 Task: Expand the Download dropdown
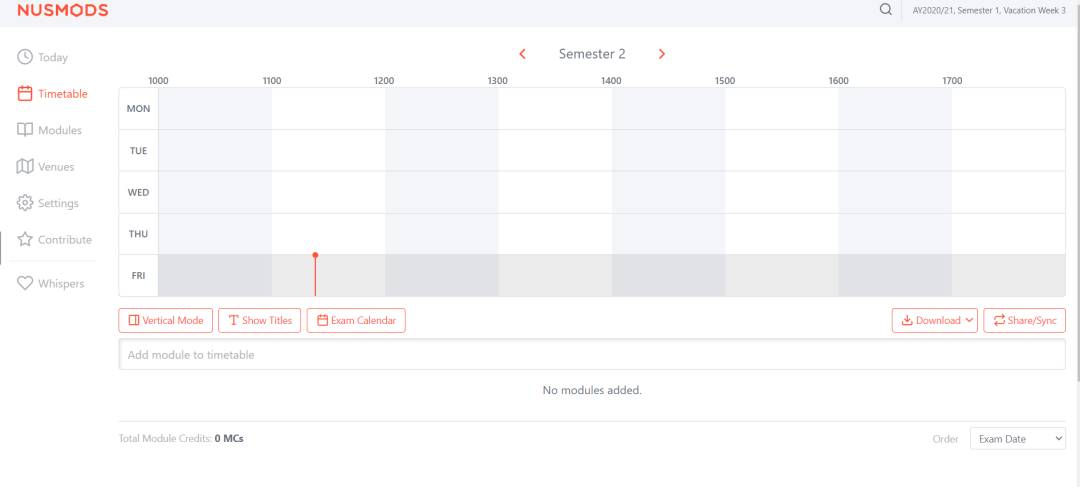pyautogui.click(x=935, y=321)
